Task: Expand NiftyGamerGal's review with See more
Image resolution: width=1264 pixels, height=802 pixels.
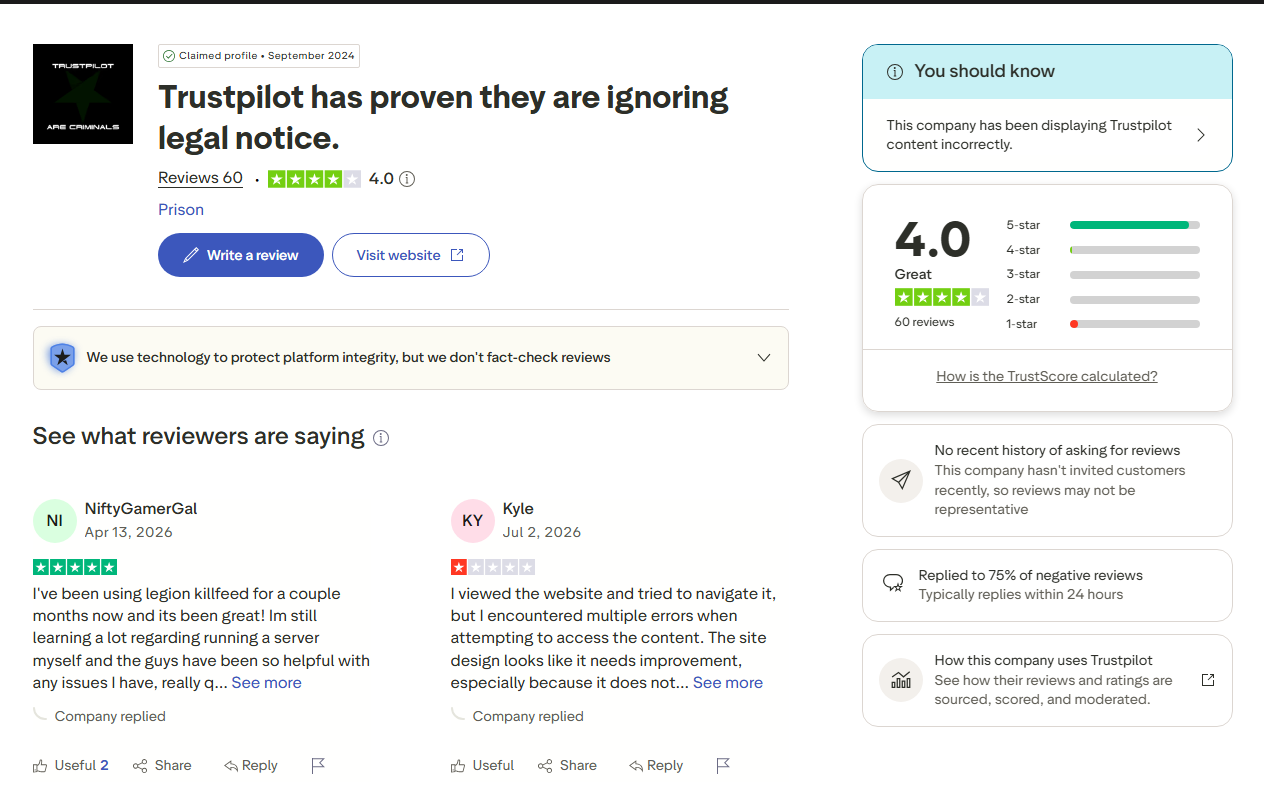Action: (x=266, y=682)
